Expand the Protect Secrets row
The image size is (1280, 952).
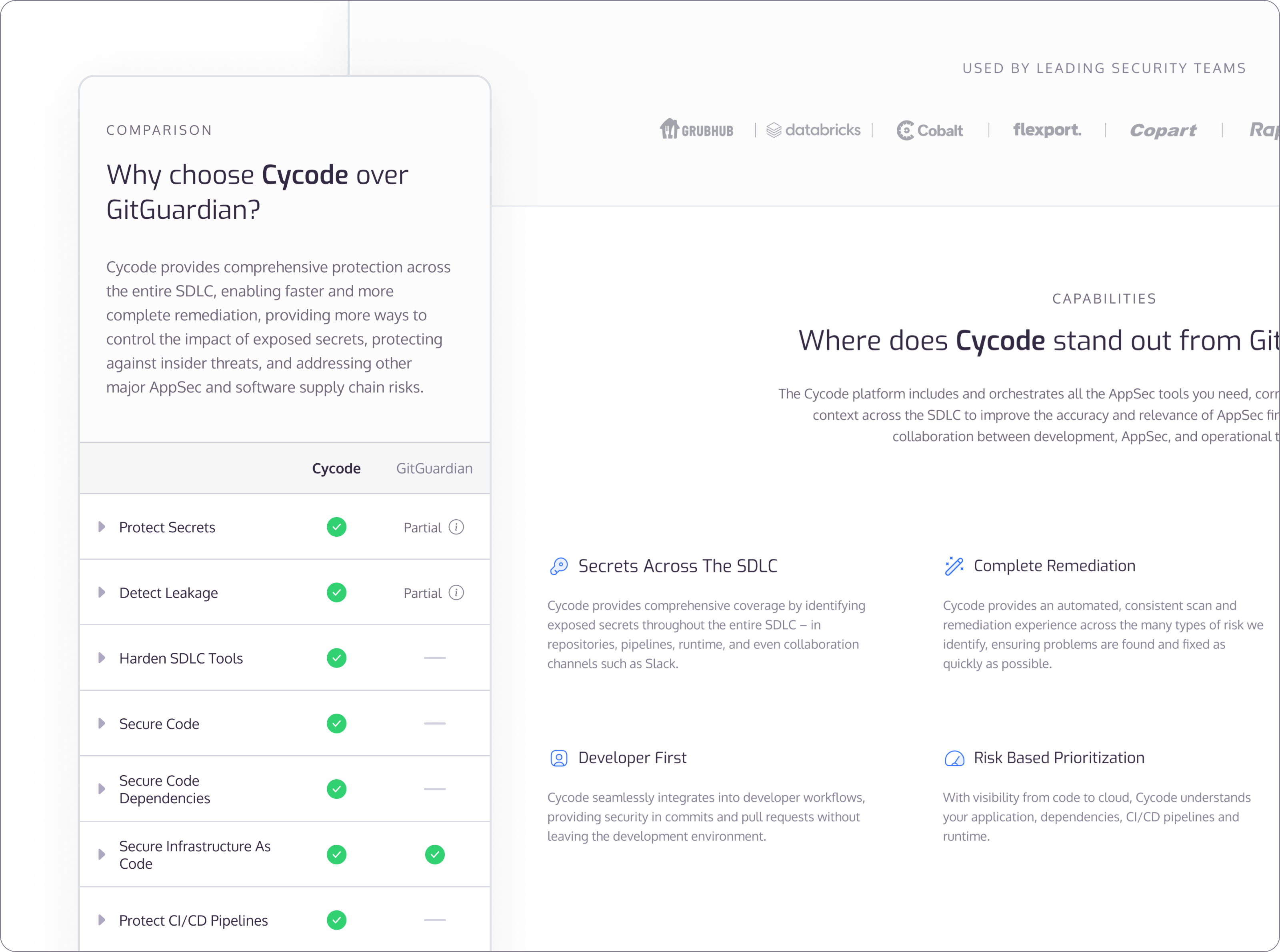click(102, 527)
